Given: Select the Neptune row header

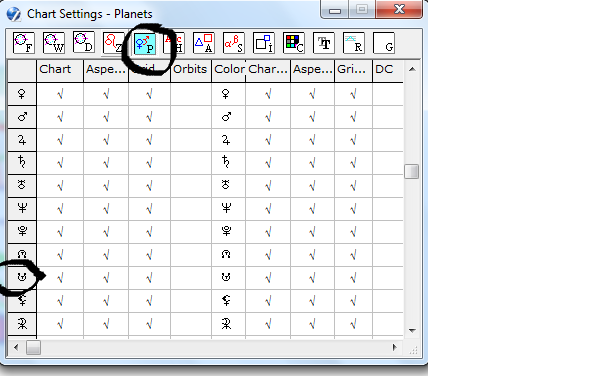Looking at the screenshot, I should click(x=22, y=209).
